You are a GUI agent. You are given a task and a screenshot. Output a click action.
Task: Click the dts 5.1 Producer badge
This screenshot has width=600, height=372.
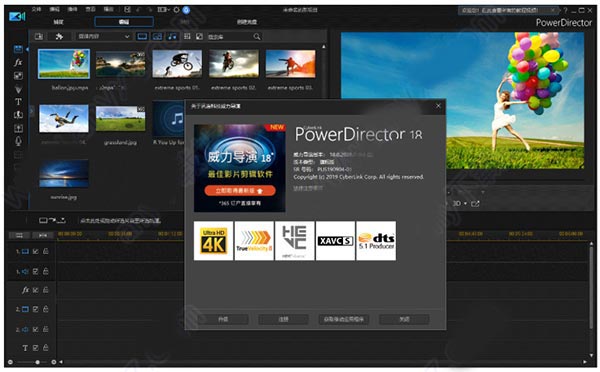pyautogui.click(x=376, y=241)
